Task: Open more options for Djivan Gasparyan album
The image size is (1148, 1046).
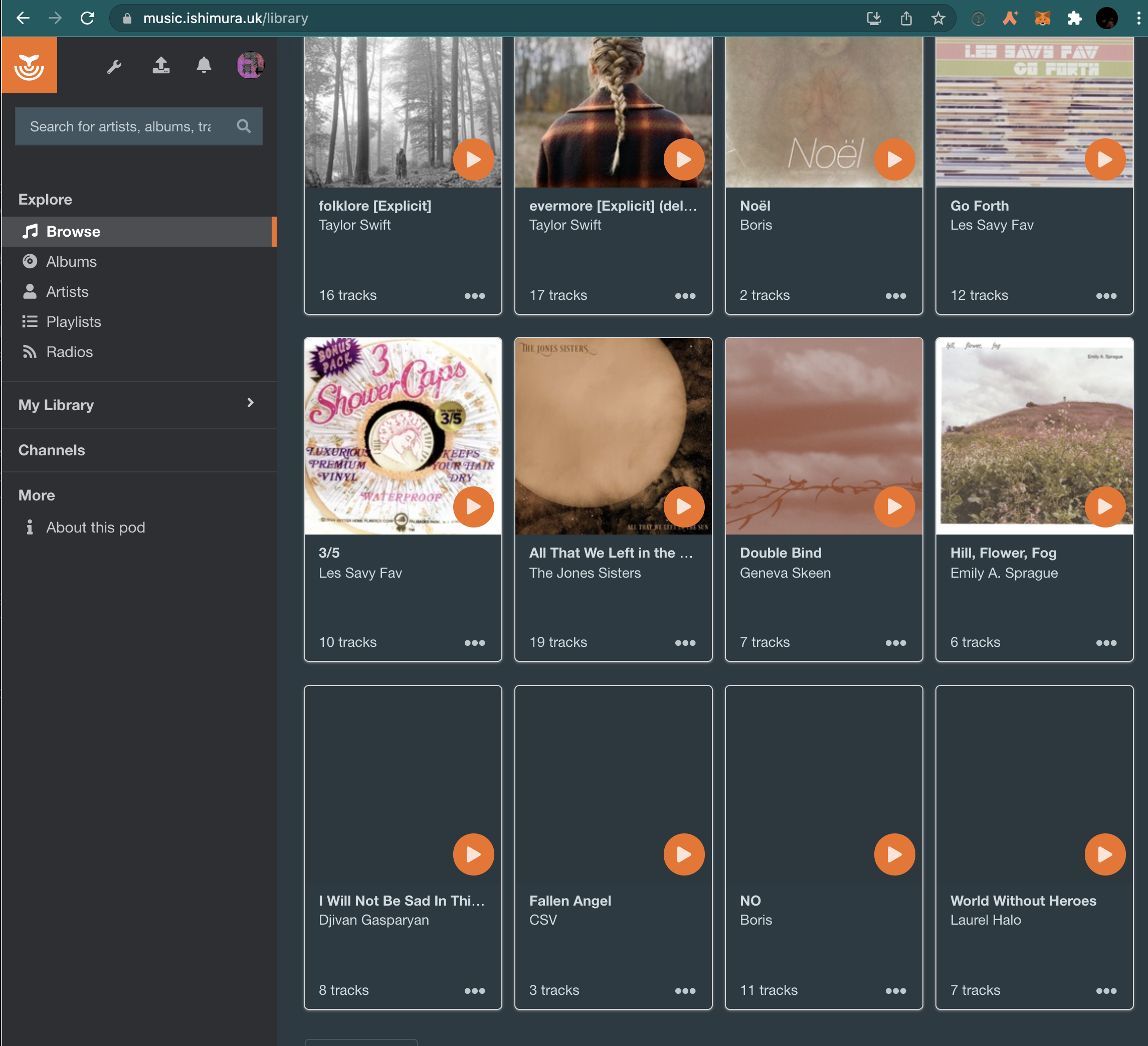Action: 475,991
